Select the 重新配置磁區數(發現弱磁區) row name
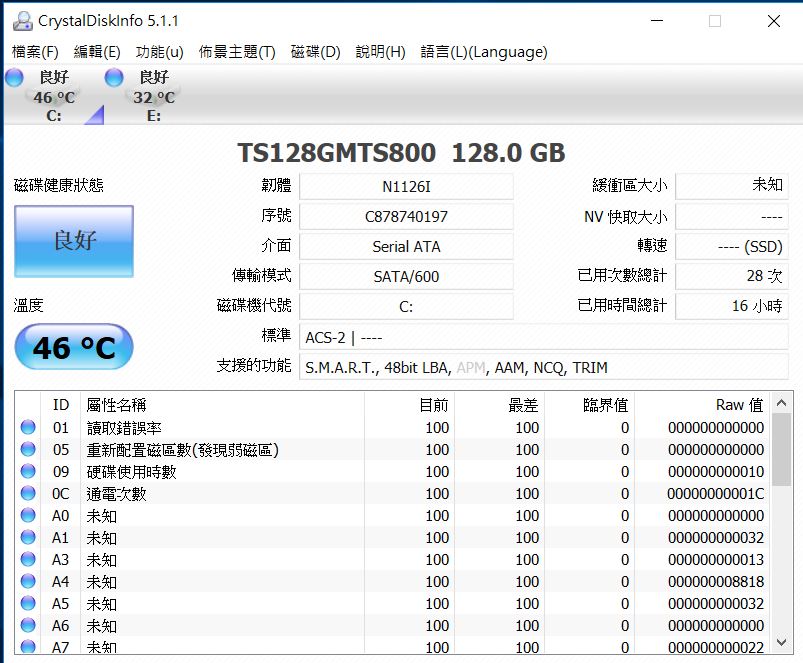 (182, 450)
